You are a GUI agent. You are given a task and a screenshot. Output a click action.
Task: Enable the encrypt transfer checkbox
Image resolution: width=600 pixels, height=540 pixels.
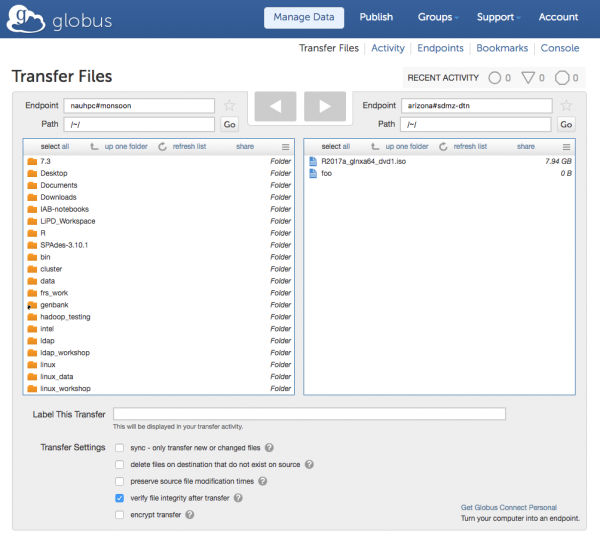pos(120,515)
